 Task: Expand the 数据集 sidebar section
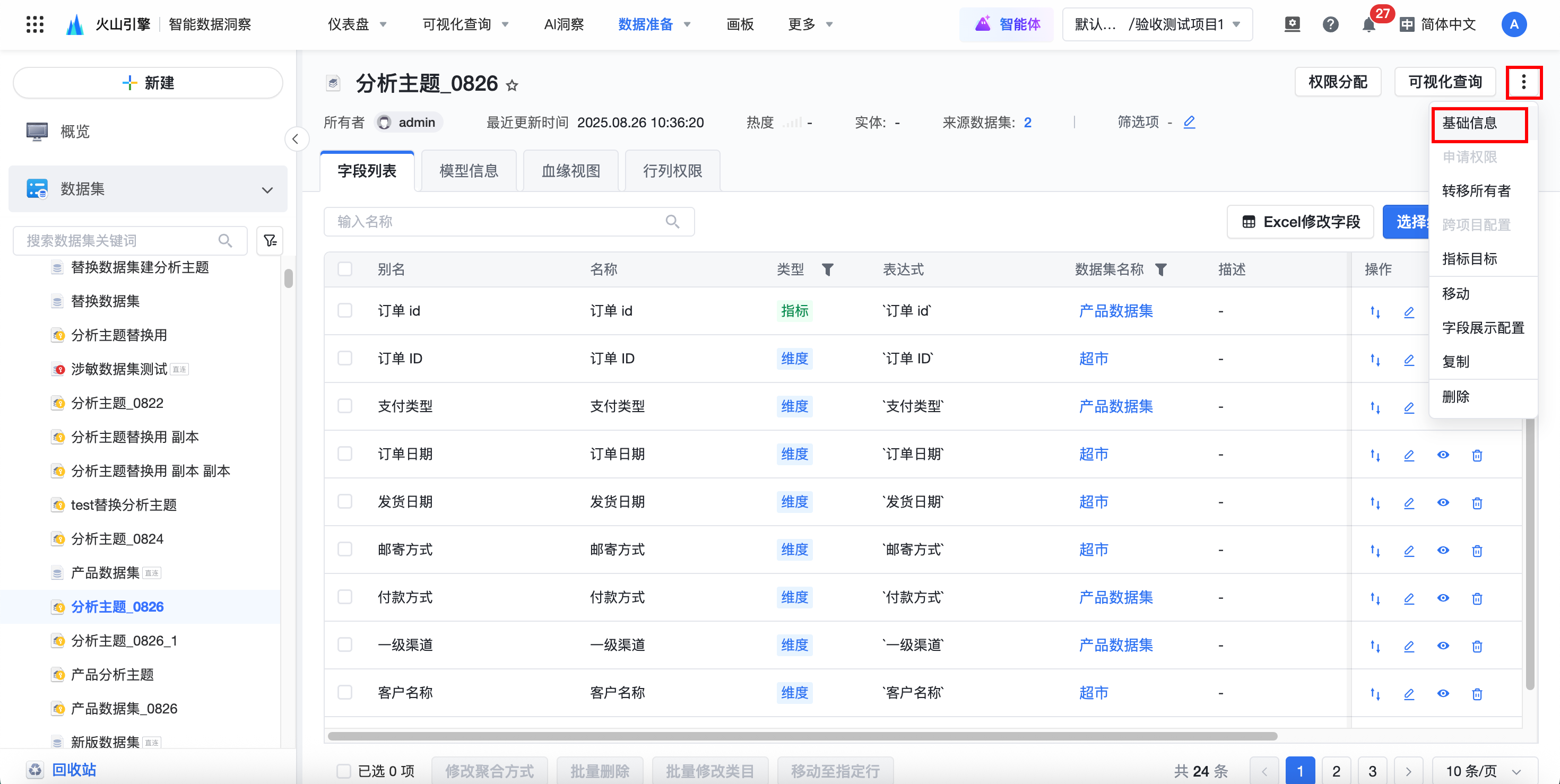coord(267,189)
